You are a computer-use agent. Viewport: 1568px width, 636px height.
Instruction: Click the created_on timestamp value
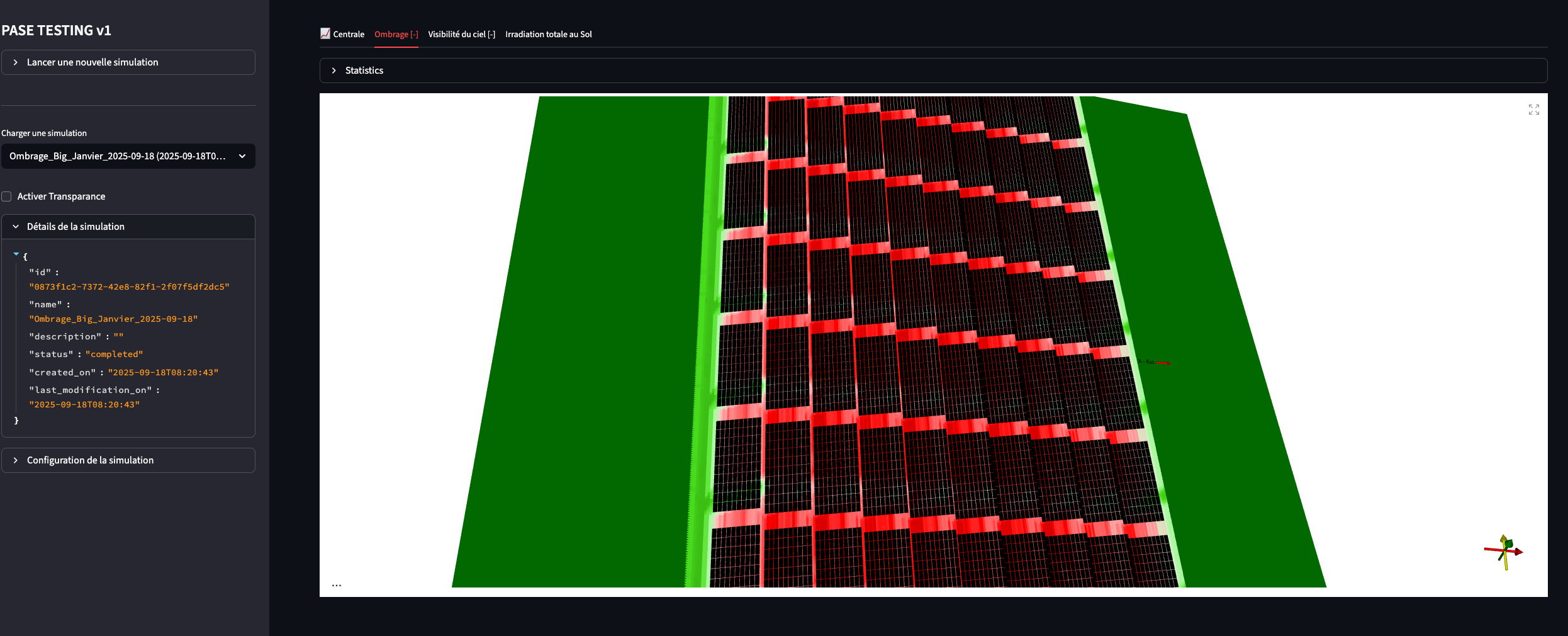point(163,373)
